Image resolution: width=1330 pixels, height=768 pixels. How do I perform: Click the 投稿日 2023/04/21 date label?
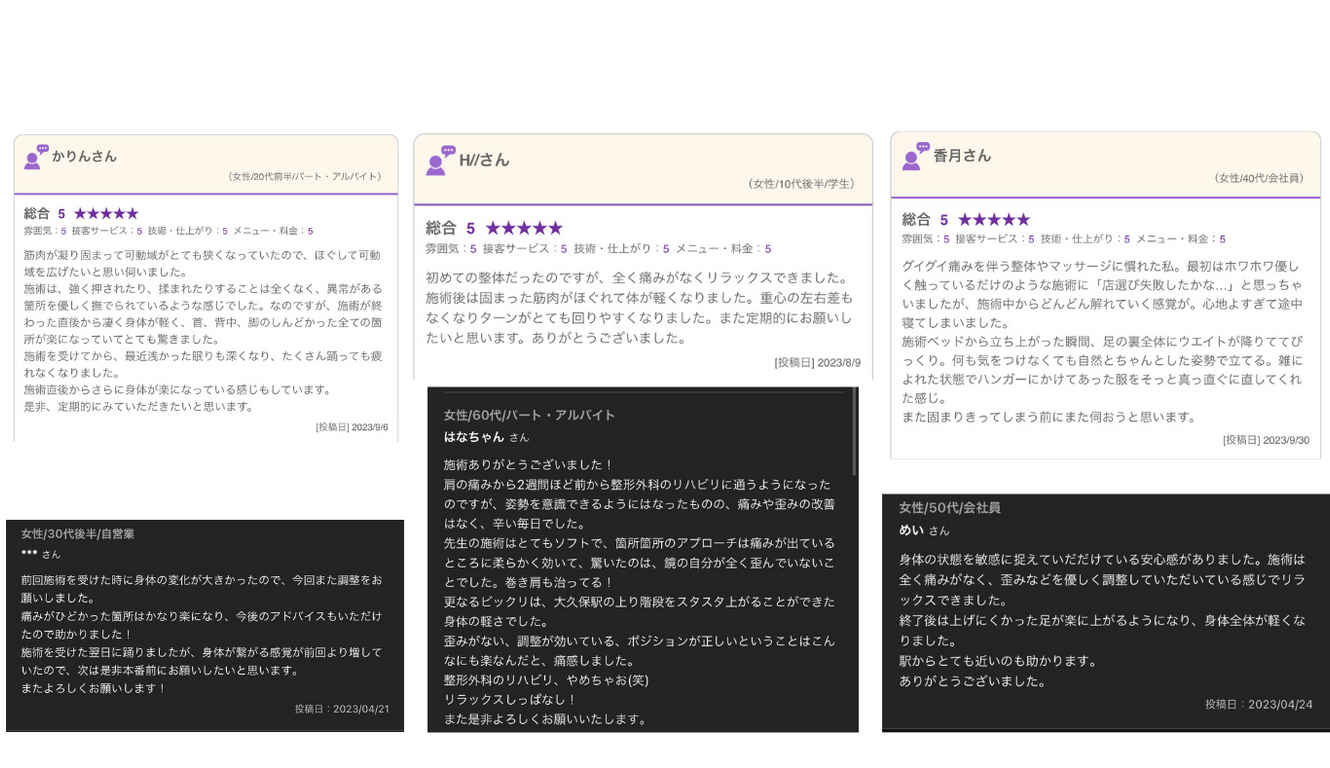click(x=342, y=708)
